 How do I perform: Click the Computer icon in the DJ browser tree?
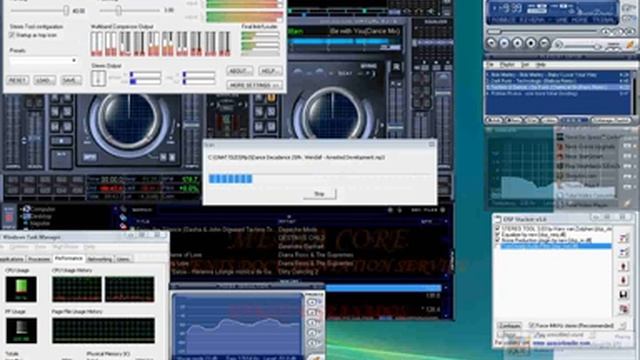27,209
